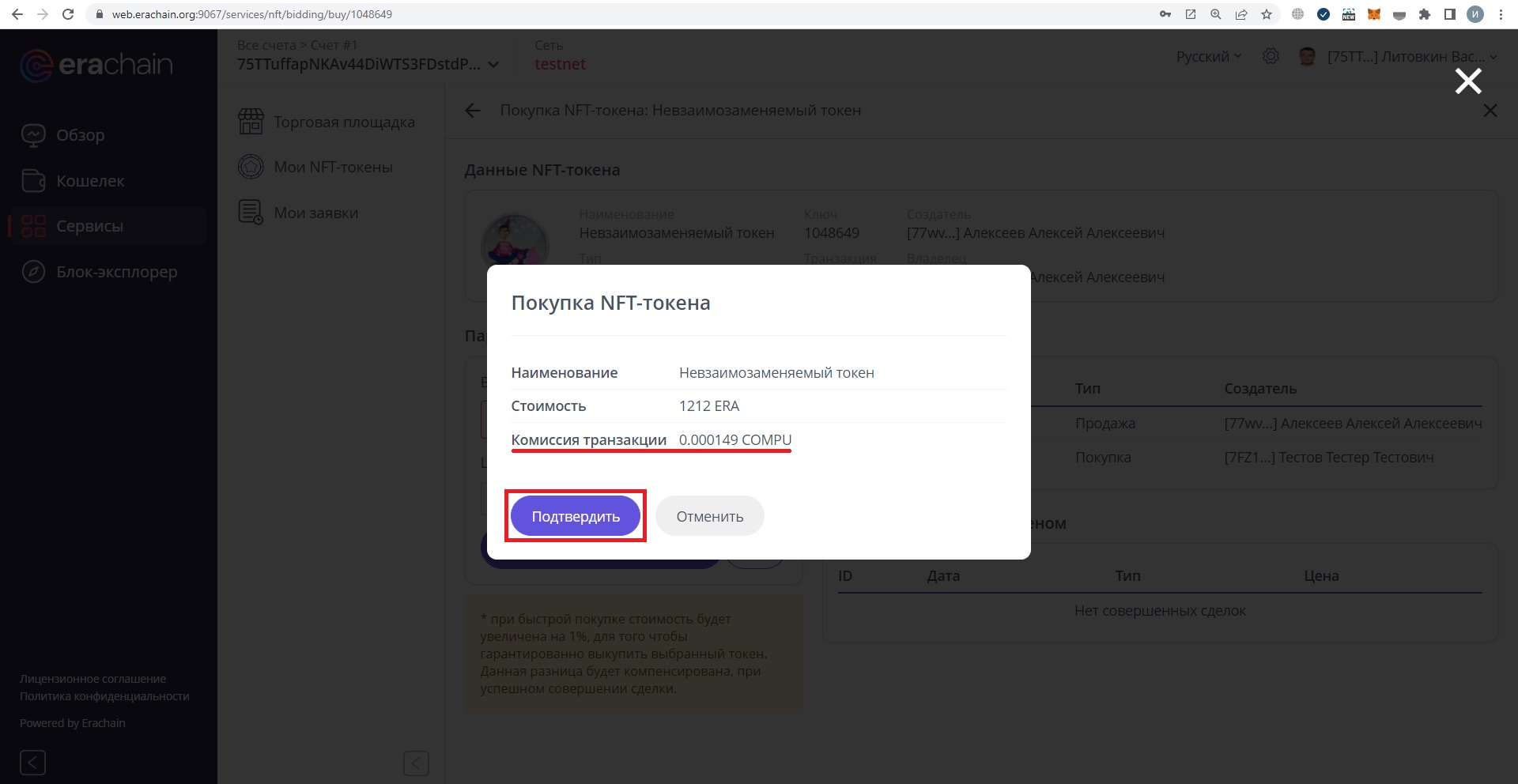Open Erachain settings gear
The height and width of the screenshot is (784, 1518).
coord(1271,56)
